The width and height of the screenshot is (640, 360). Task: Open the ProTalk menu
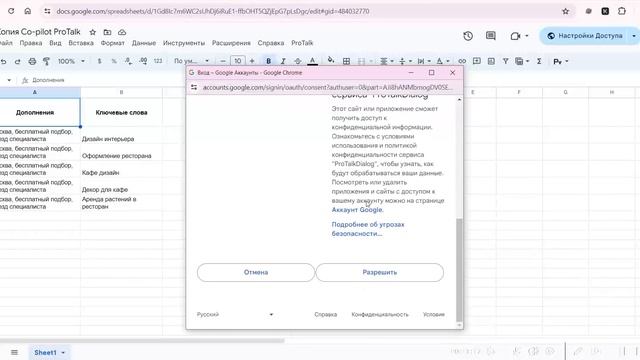tap(302, 43)
